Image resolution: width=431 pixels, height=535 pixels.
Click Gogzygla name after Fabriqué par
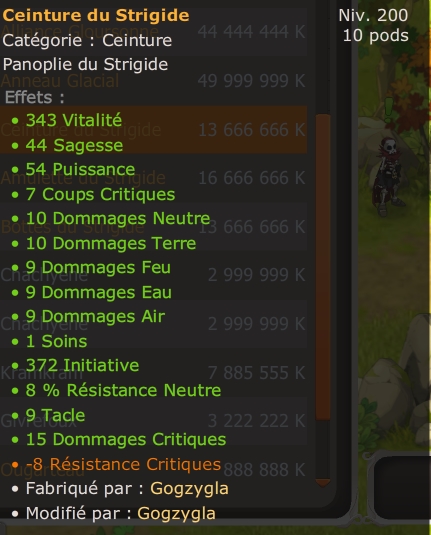point(189,488)
